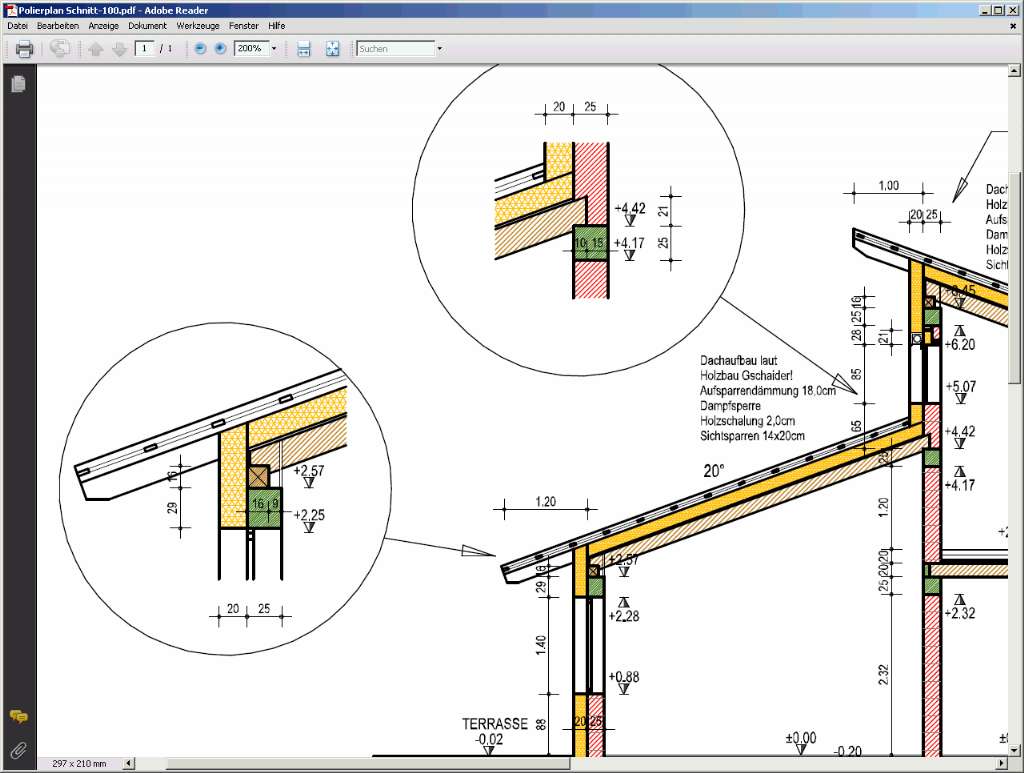Close the document with the small X
Screen dimensions: 1024x773
point(1013,25)
